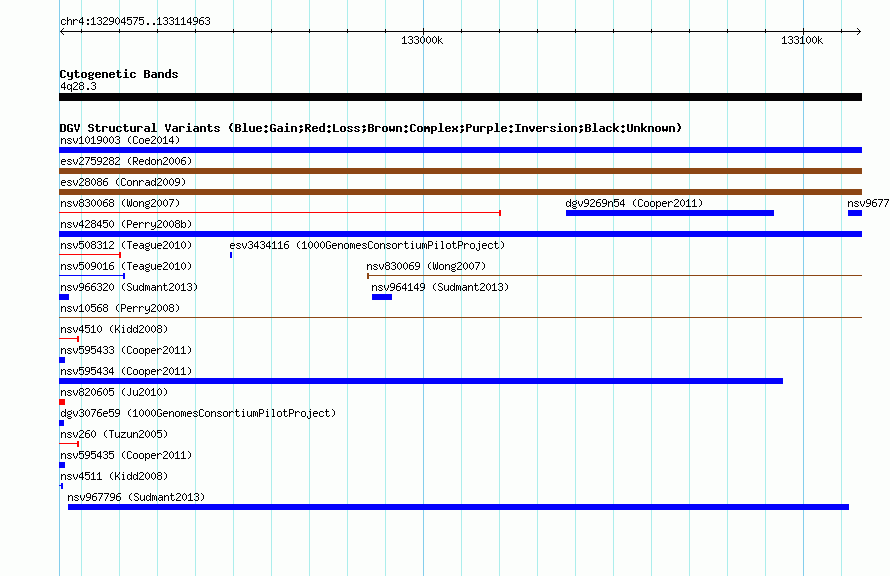Click the blue bar under nsv428450
Viewport: 890px width, 576px height.
460,234
